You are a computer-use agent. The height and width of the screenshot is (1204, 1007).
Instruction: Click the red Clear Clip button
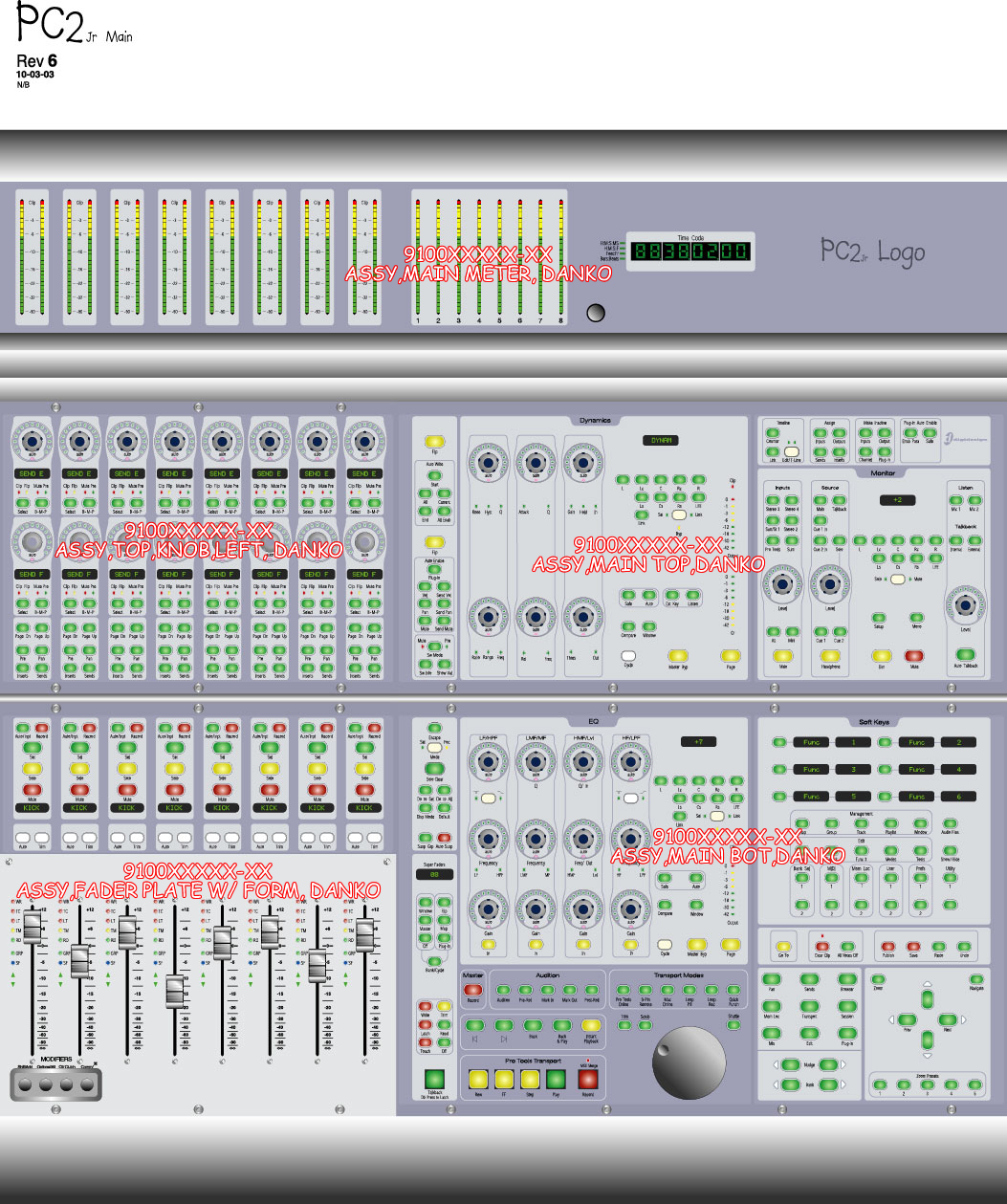[822, 947]
